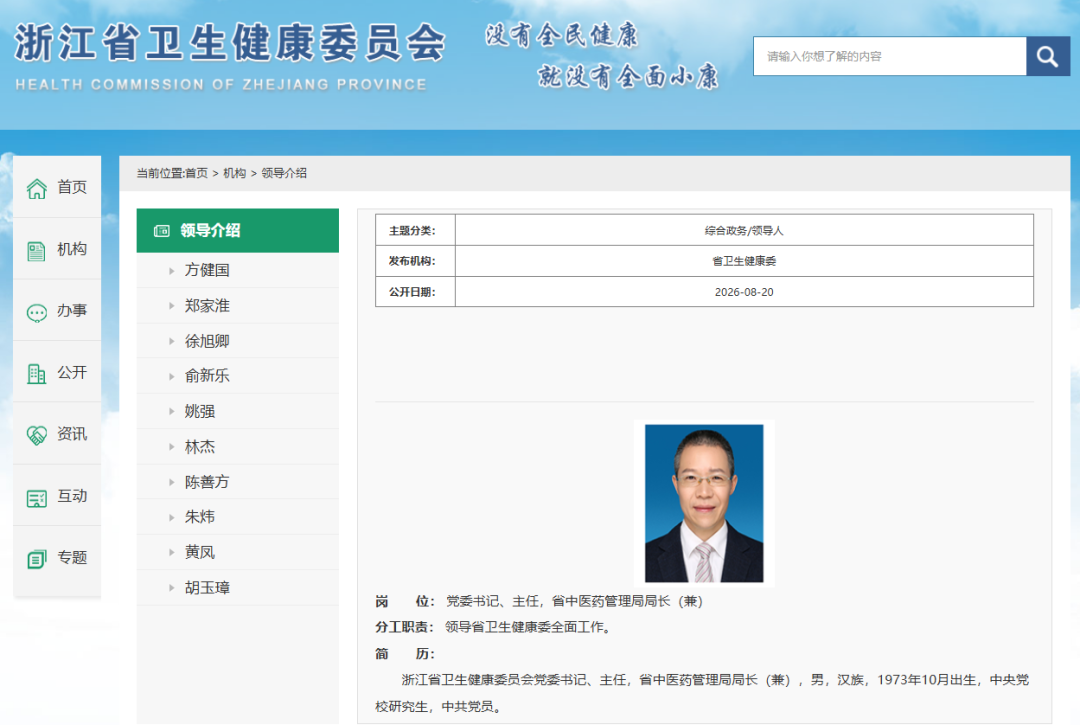Select leader 朱炜 in the list
Viewport: 1080px width, 725px height.
click(200, 517)
